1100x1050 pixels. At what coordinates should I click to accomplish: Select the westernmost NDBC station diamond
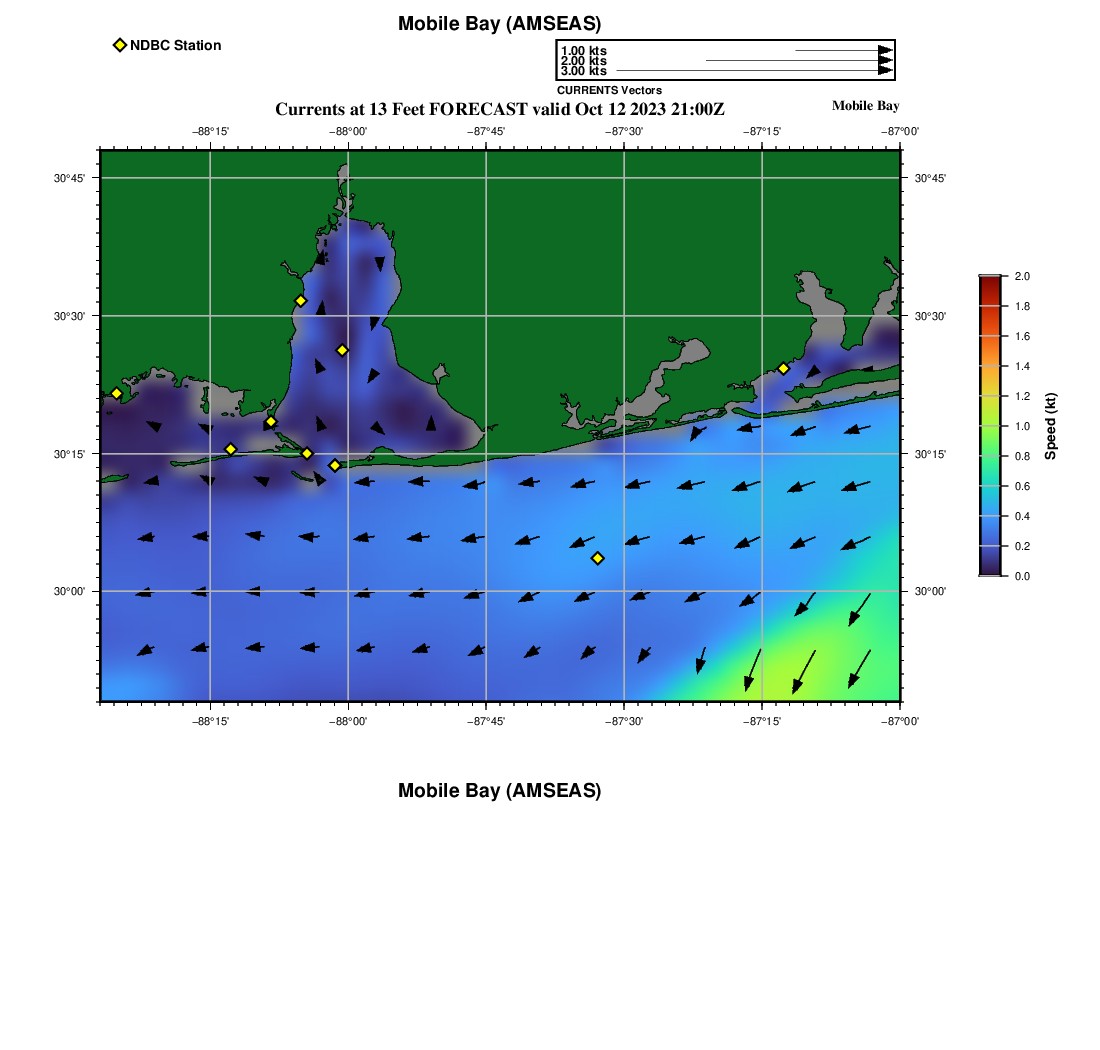(x=116, y=393)
